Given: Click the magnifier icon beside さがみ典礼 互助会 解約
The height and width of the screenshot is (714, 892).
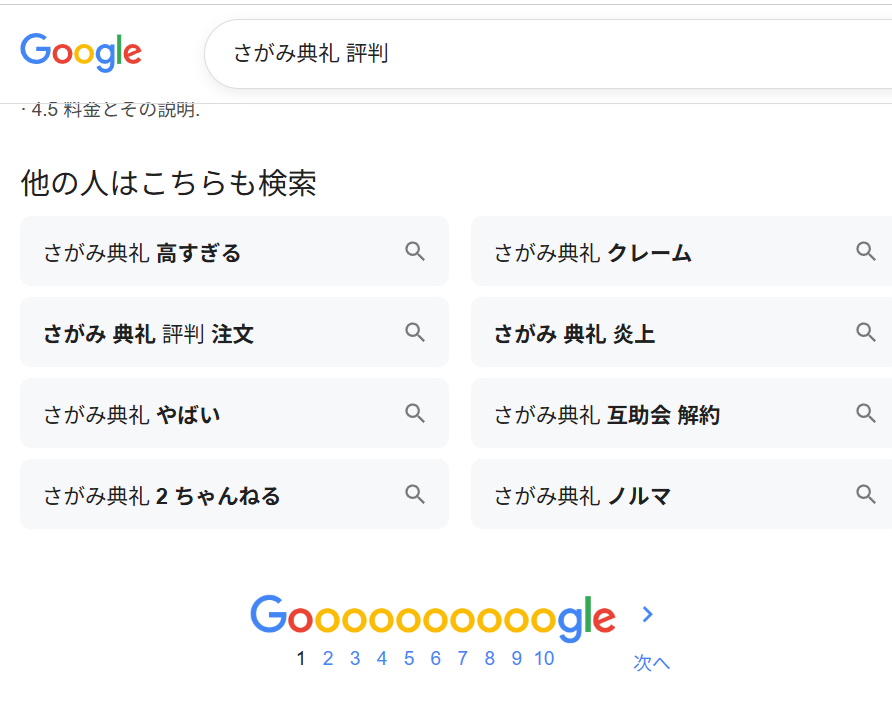Looking at the screenshot, I should pyautogui.click(x=864, y=413).
